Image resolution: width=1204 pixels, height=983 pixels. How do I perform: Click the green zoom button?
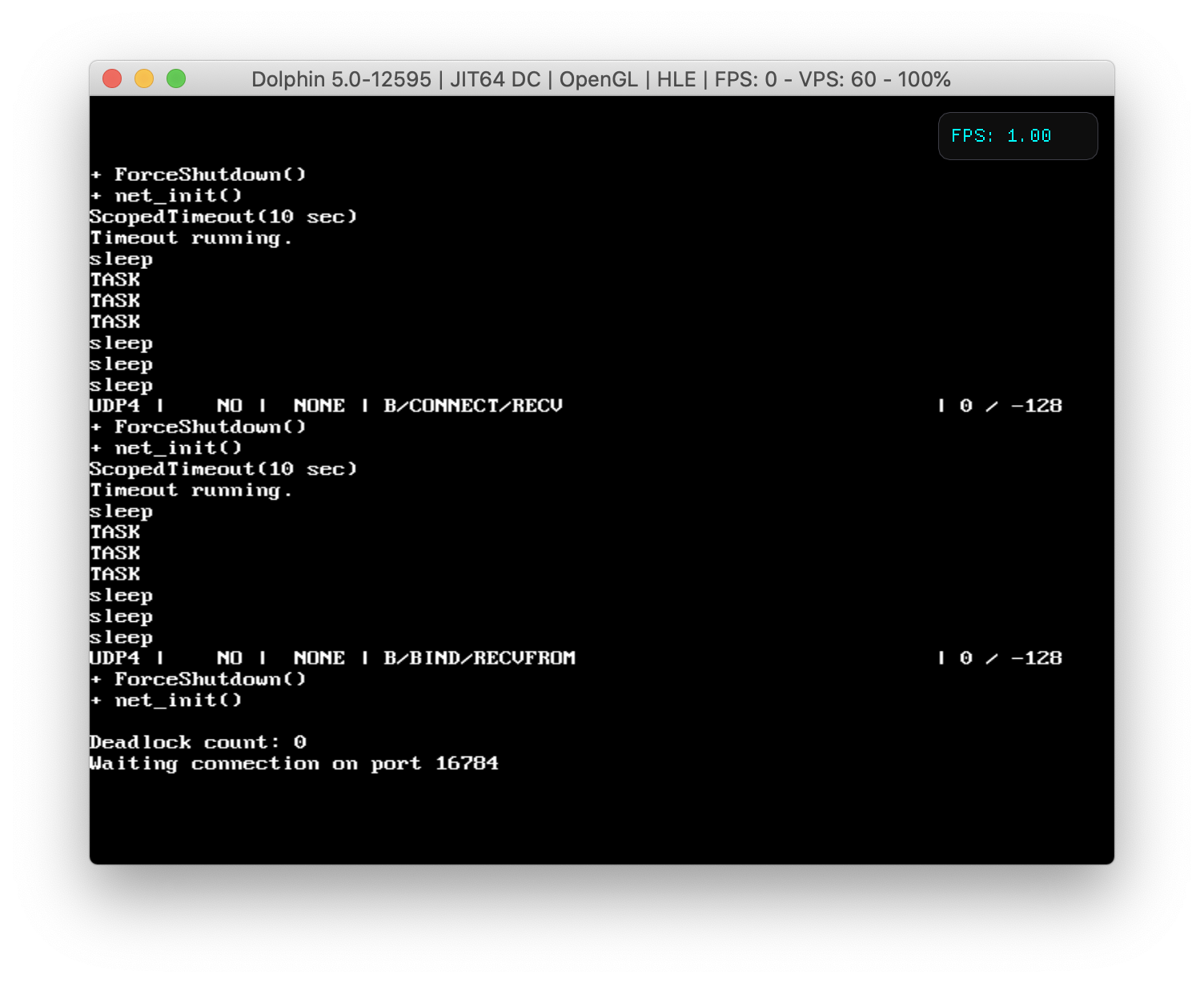tap(176, 78)
